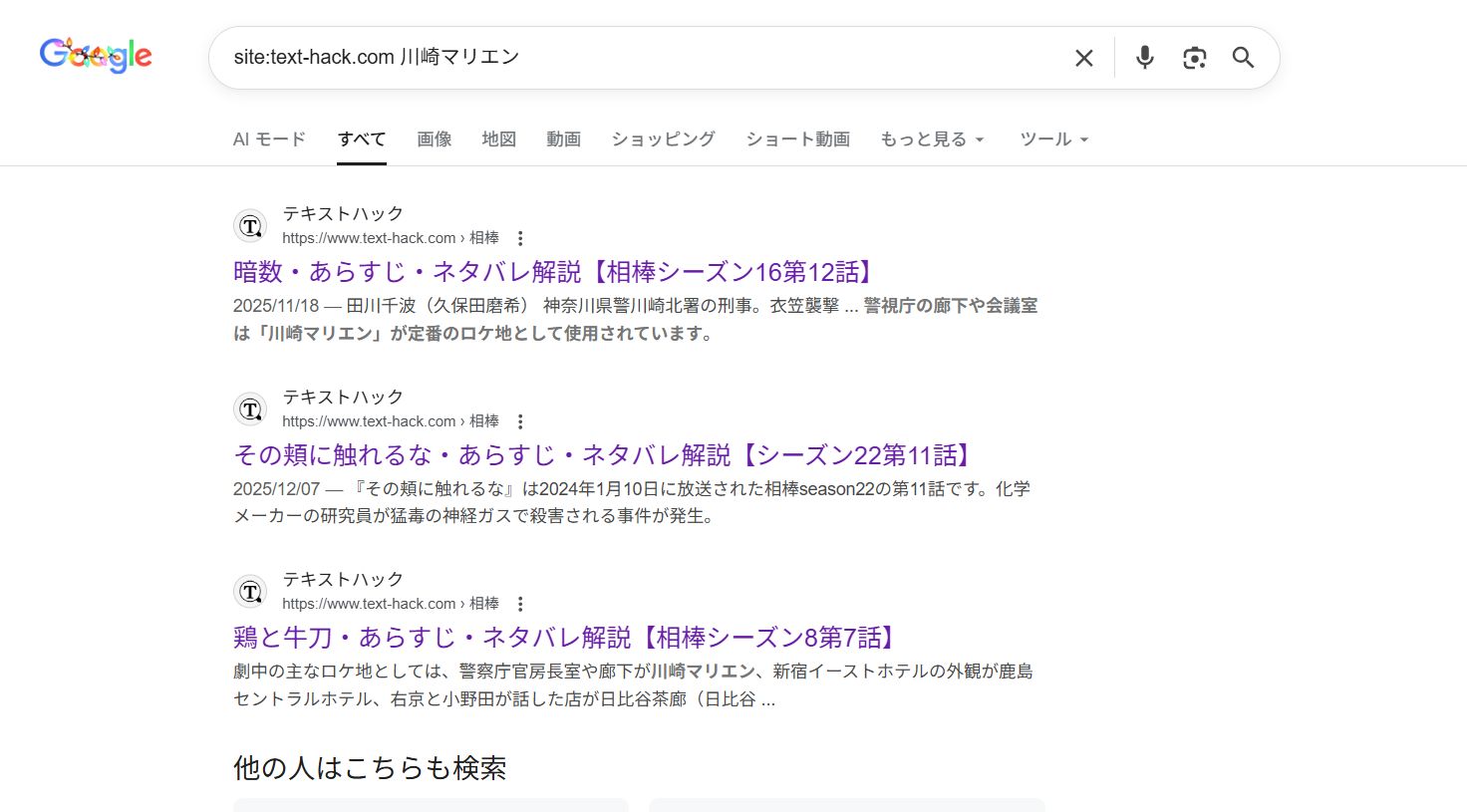Clear the search box text
This screenshot has height=812, width=1467.
(1084, 58)
